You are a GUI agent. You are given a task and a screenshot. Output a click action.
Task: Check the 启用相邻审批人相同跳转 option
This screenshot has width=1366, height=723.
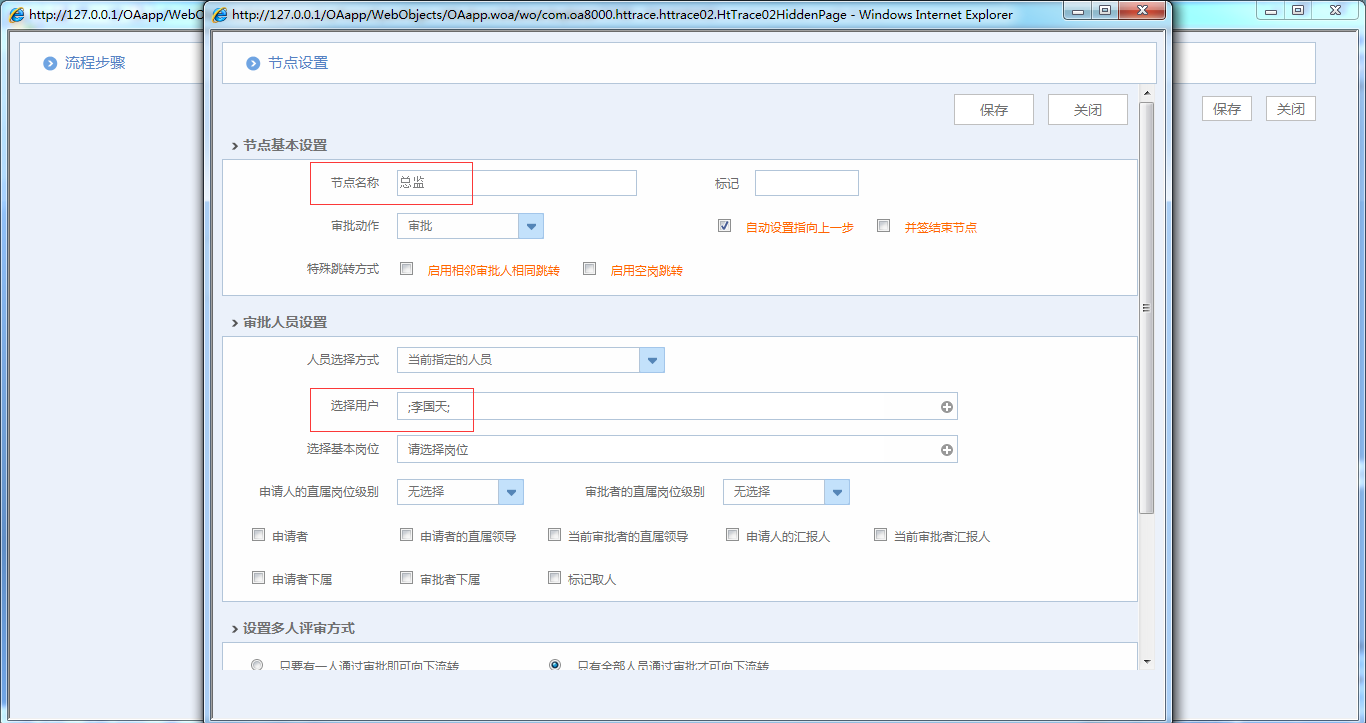tap(406, 269)
